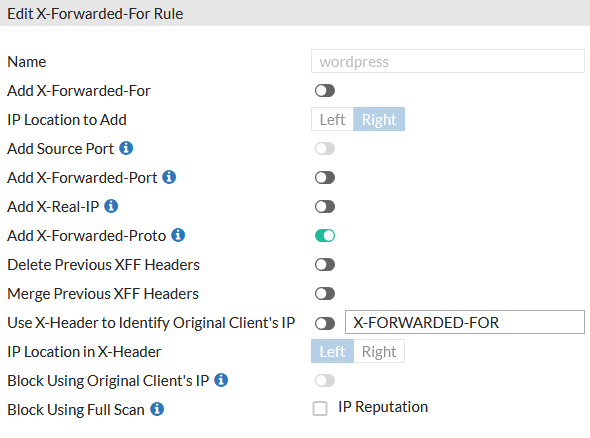Choose Right for IP Location in X-Header

point(379,351)
